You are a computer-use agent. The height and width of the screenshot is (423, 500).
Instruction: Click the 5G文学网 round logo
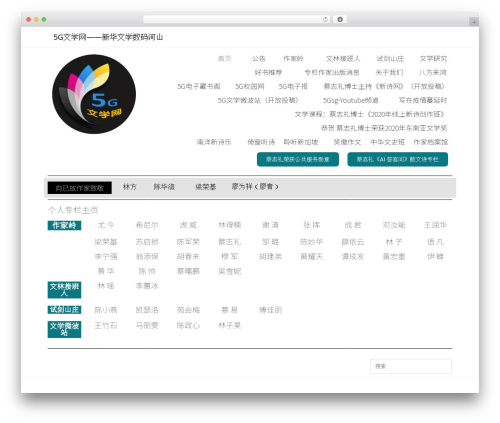click(94, 94)
